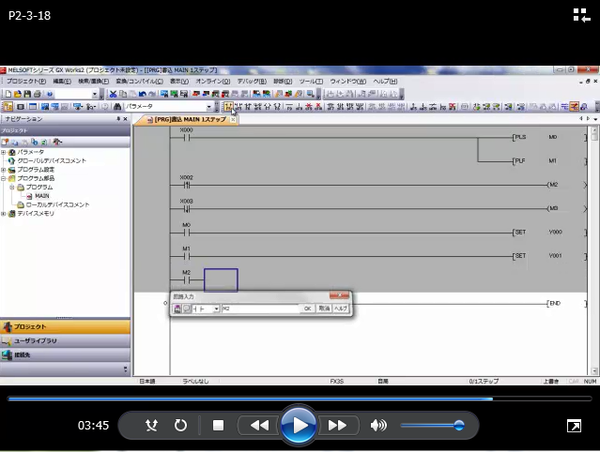
Task: Click the Fast forward button
Action: point(337,425)
